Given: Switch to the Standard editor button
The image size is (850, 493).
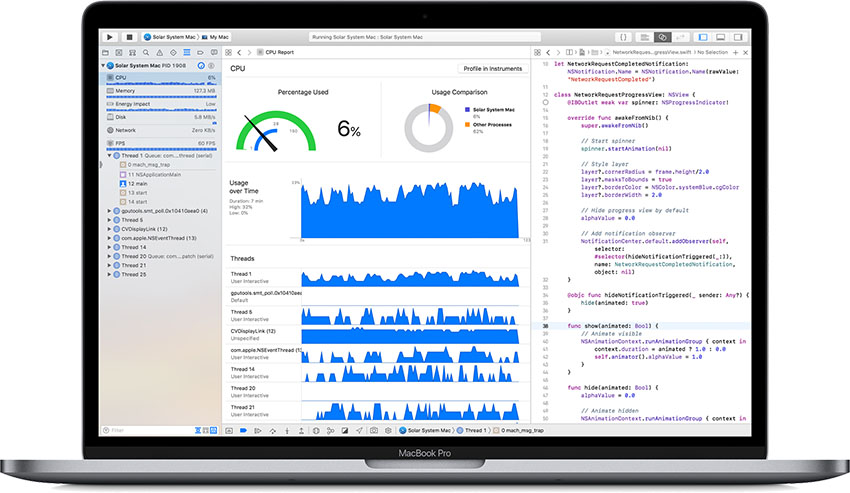Looking at the screenshot, I should pos(645,37).
